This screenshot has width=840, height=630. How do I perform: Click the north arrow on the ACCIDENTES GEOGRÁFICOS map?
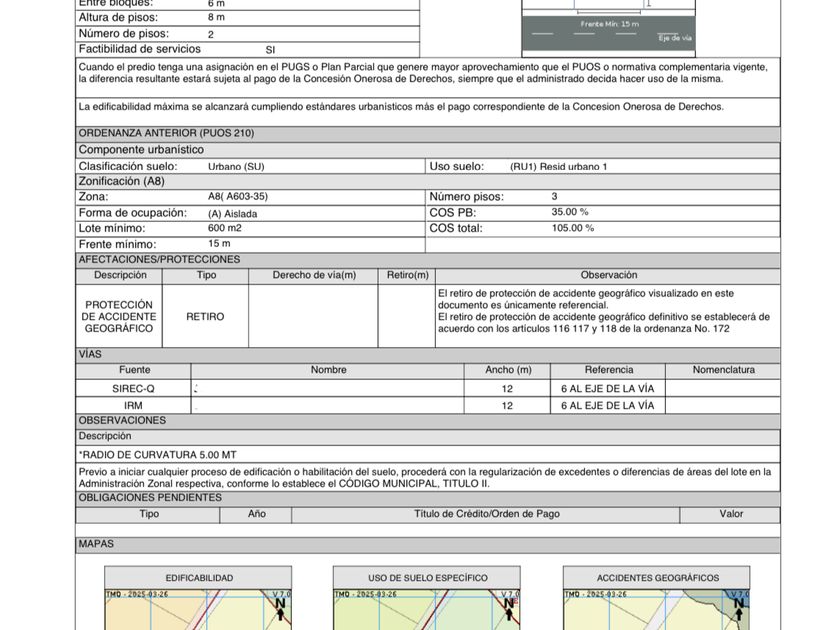point(739,610)
